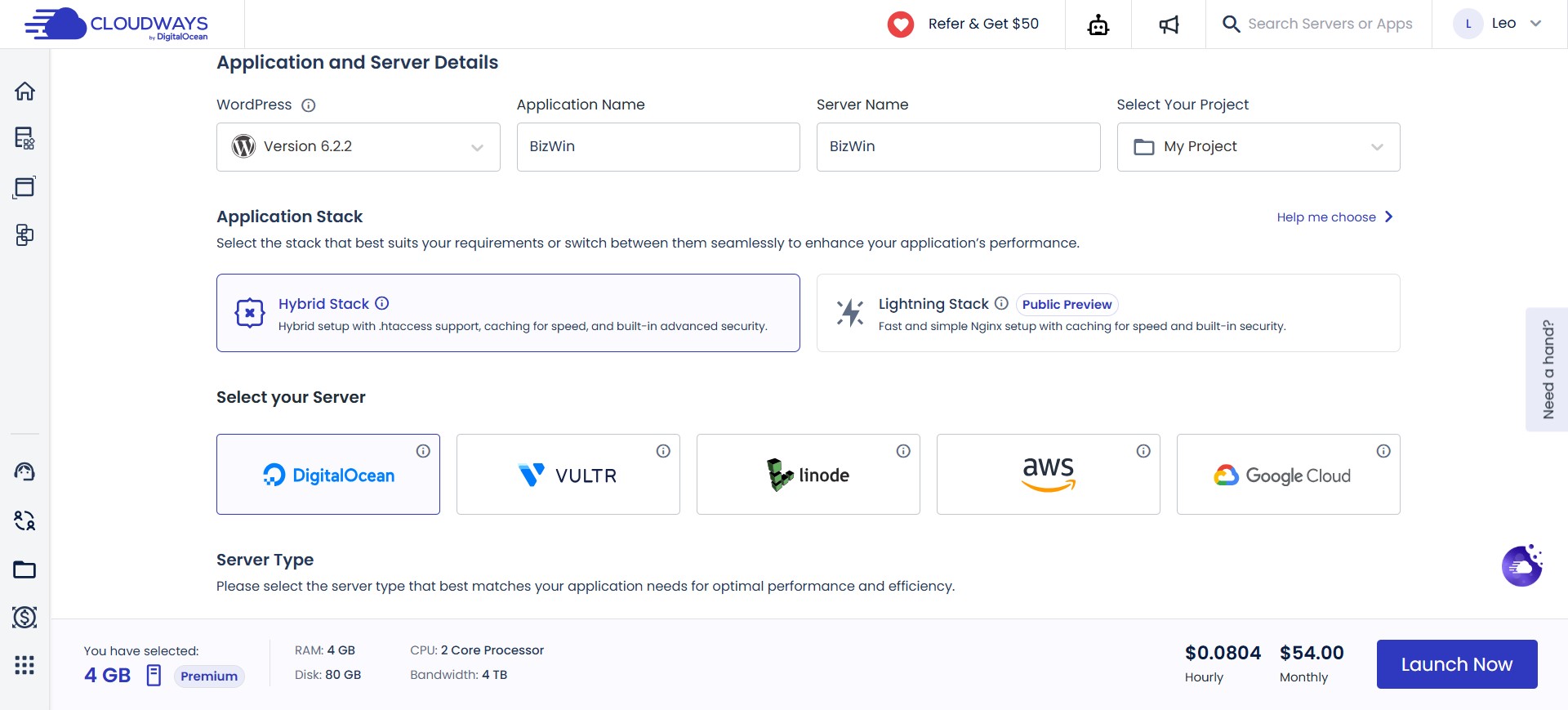Screen dimensions: 1568x710
Task: Open the floating cloud chat bubble icon
Action: pyautogui.click(x=1522, y=565)
